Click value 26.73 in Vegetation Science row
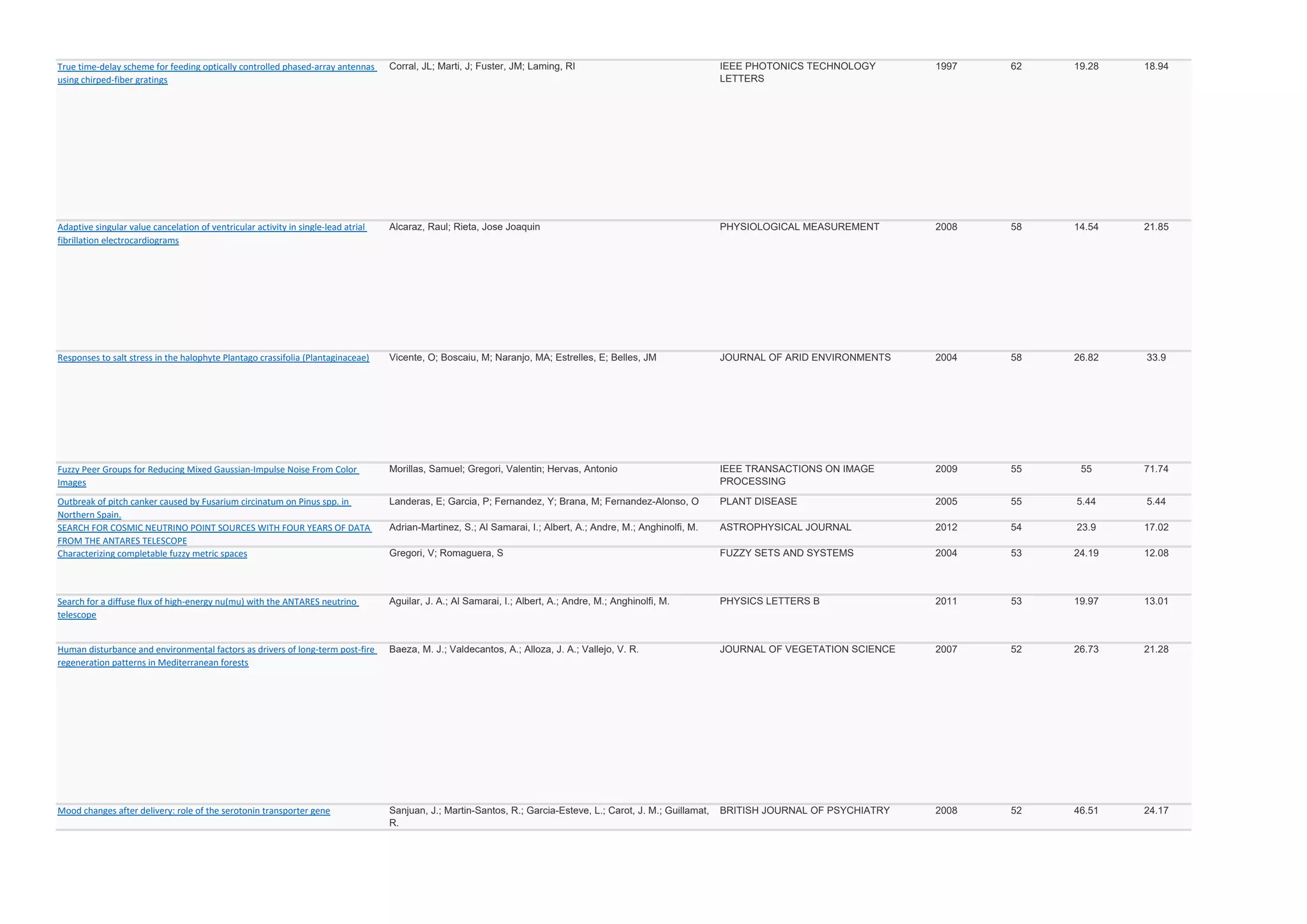This screenshot has height=924, width=1307. point(1086,650)
